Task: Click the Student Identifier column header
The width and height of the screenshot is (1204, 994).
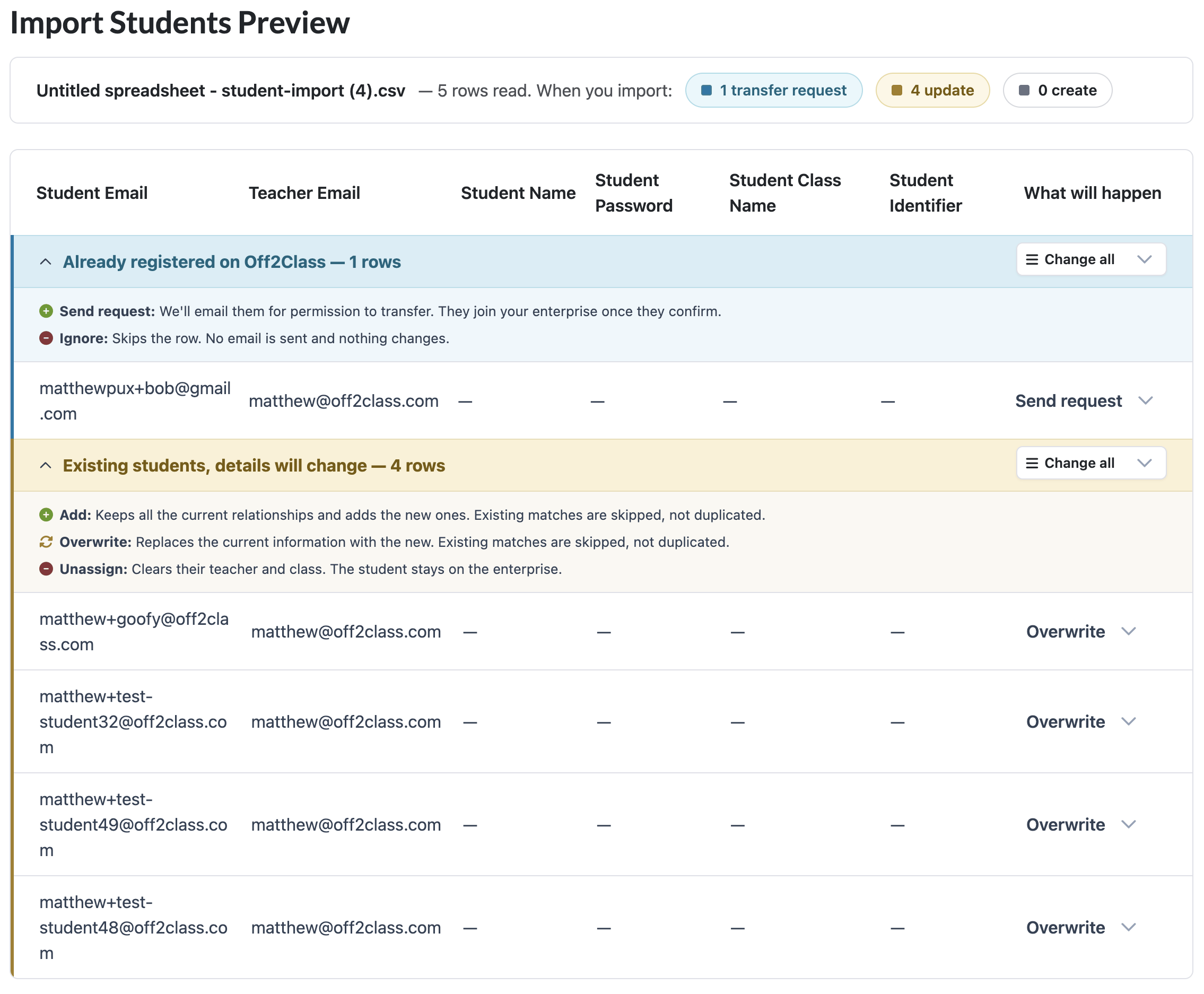Action: tap(926, 193)
